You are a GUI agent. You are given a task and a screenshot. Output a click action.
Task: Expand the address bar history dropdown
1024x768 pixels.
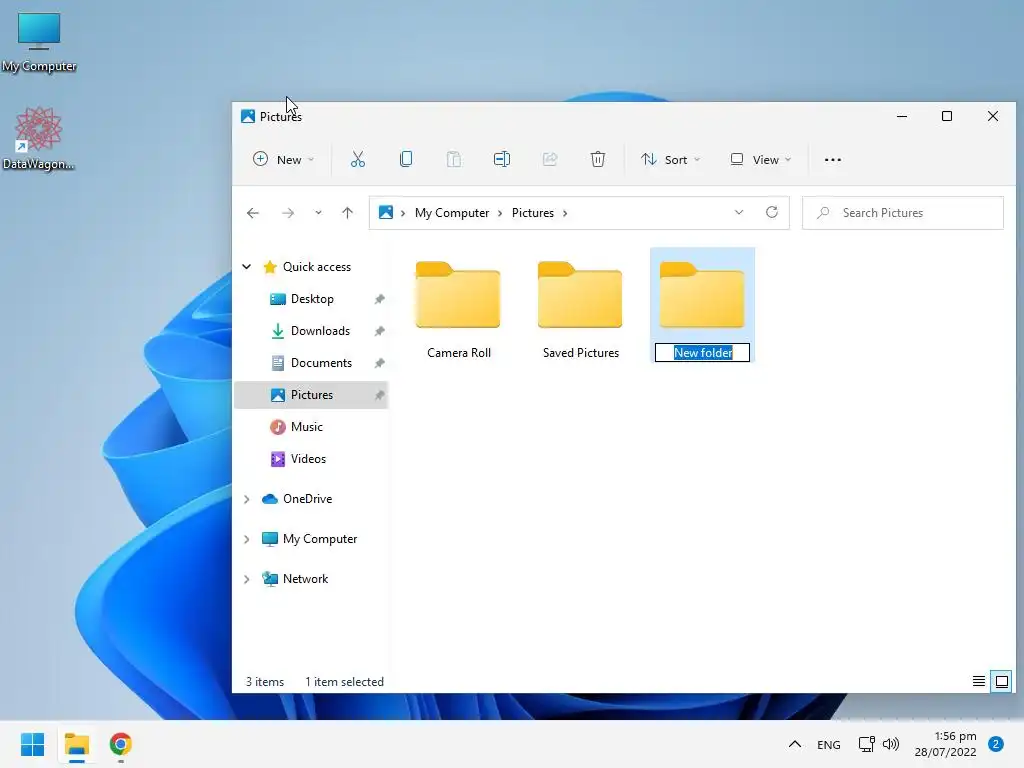click(739, 213)
